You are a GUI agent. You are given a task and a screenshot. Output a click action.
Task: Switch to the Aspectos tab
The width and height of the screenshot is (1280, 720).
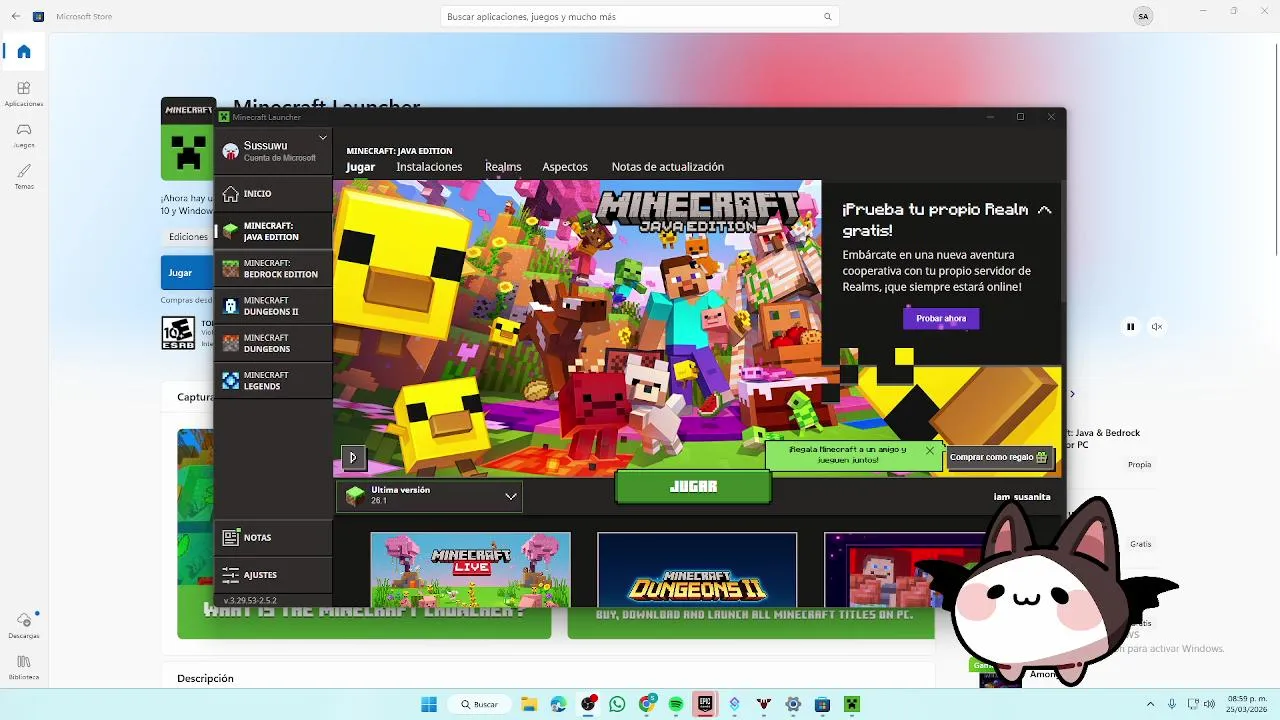coord(565,167)
